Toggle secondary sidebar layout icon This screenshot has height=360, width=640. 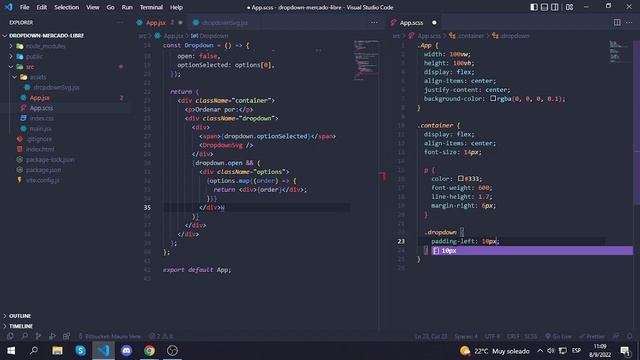(x=555, y=7)
